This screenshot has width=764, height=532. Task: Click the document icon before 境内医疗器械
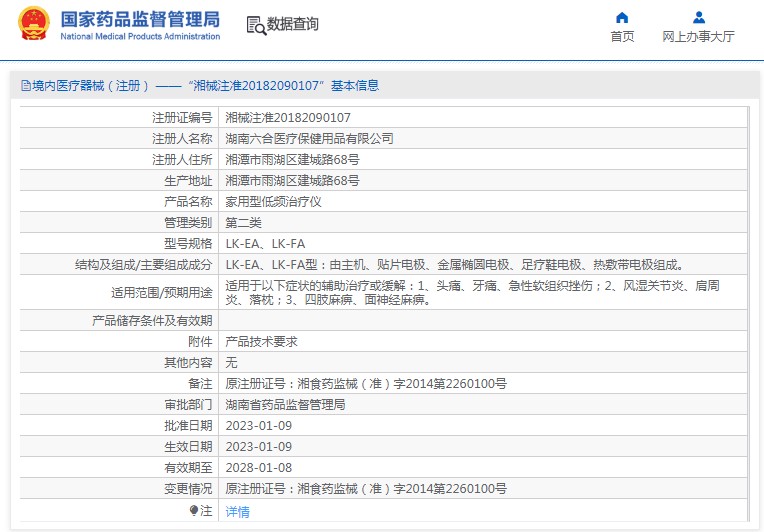tap(26, 86)
